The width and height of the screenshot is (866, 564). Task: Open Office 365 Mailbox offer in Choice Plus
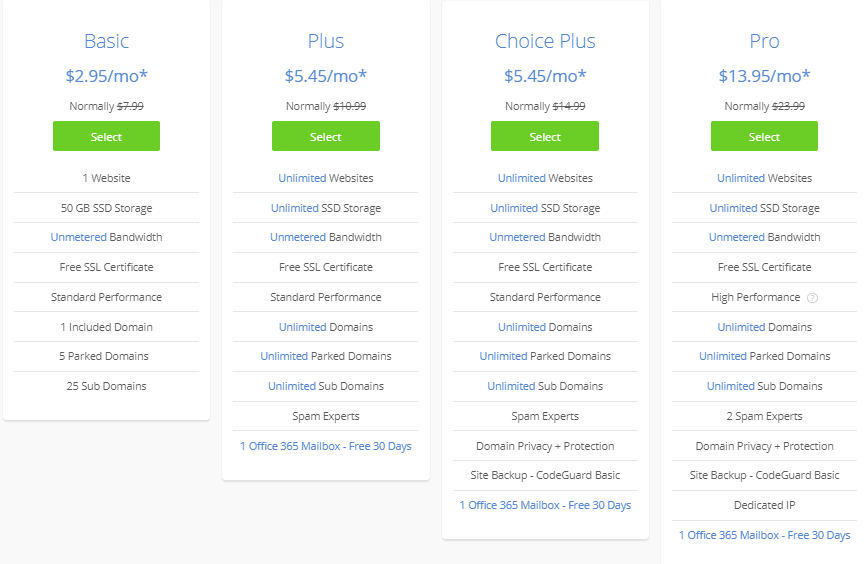(x=545, y=505)
